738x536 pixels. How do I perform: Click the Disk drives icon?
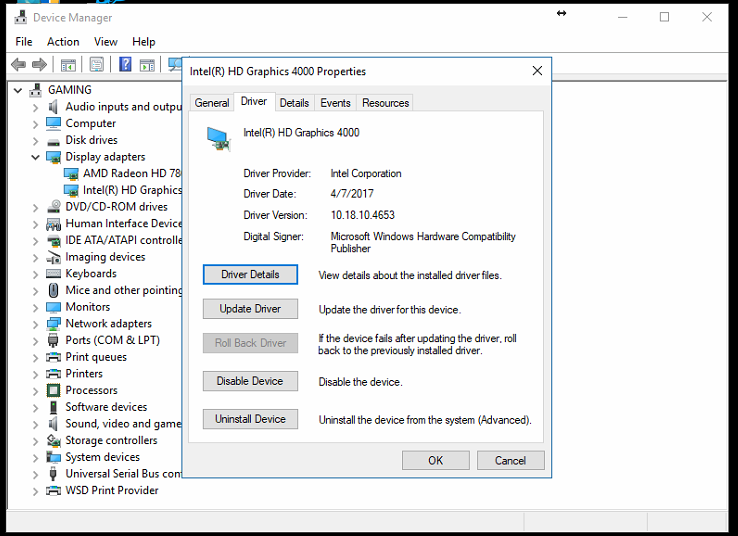click(x=54, y=141)
